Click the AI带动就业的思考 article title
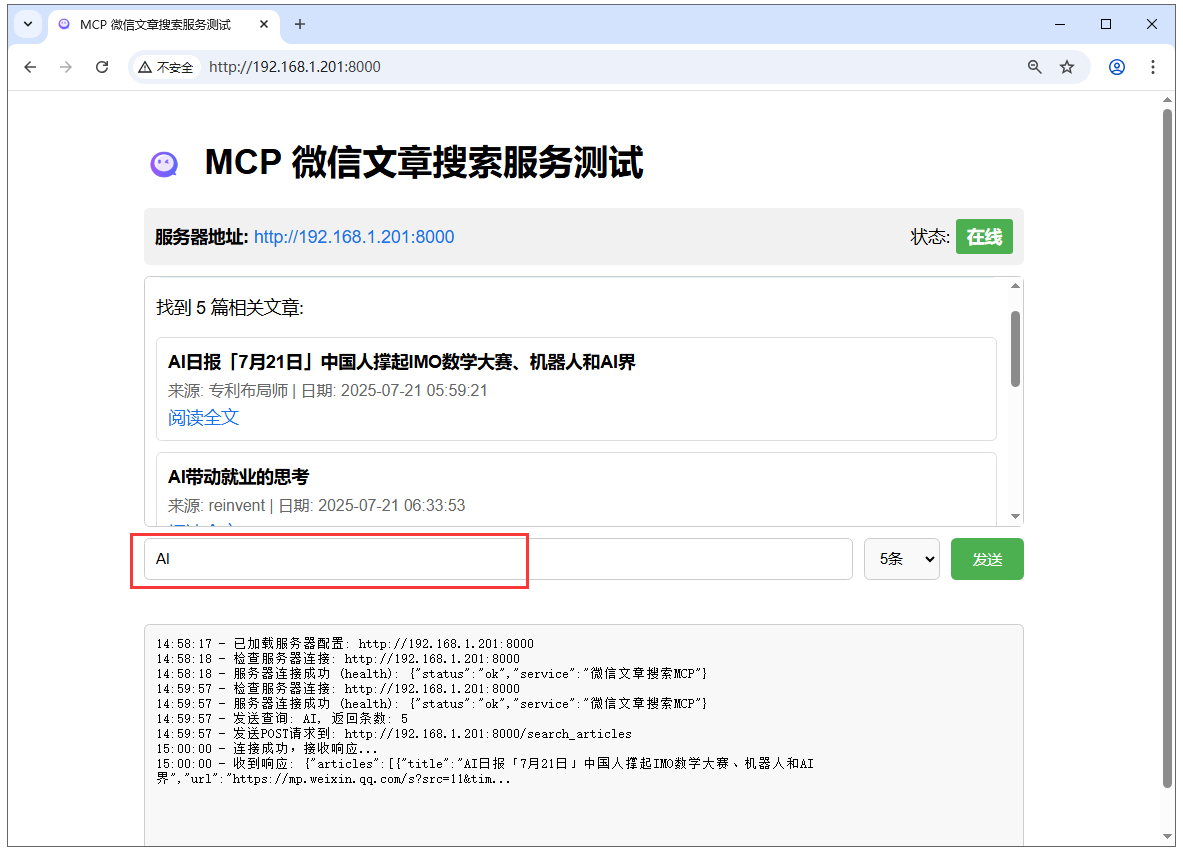Image resolution: width=1183 pixels, height=854 pixels. [x=238, y=477]
